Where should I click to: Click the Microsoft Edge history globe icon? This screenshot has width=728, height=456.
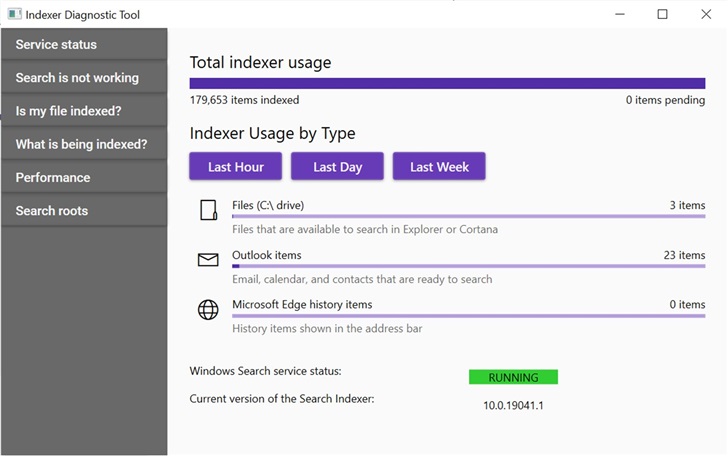point(208,310)
